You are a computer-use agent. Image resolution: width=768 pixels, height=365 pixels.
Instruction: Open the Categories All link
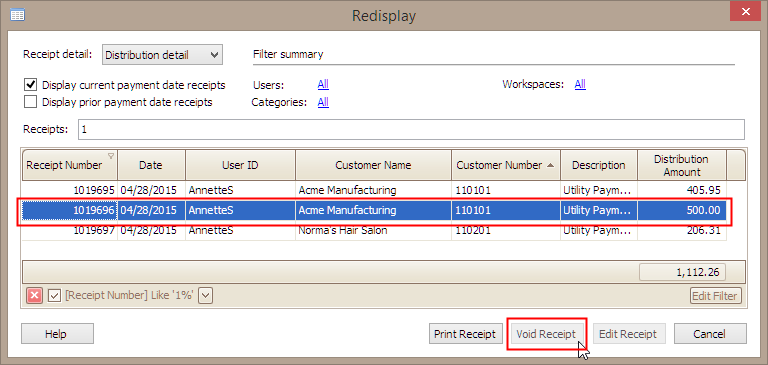pos(323,102)
